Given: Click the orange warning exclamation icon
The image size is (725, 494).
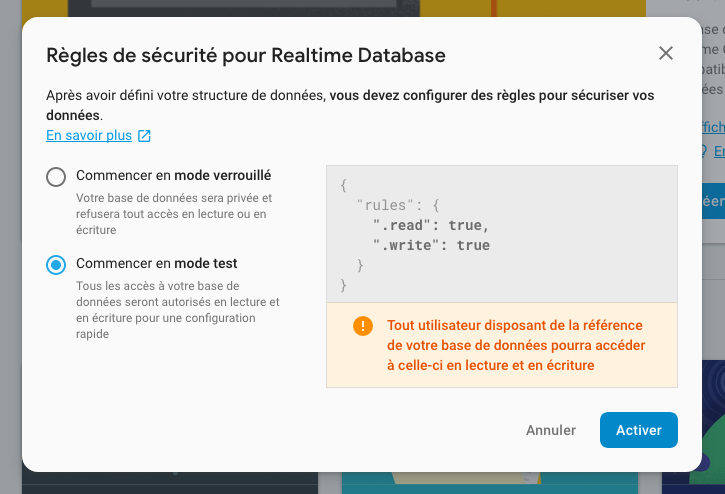Looking at the screenshot, I should (363, 326).
